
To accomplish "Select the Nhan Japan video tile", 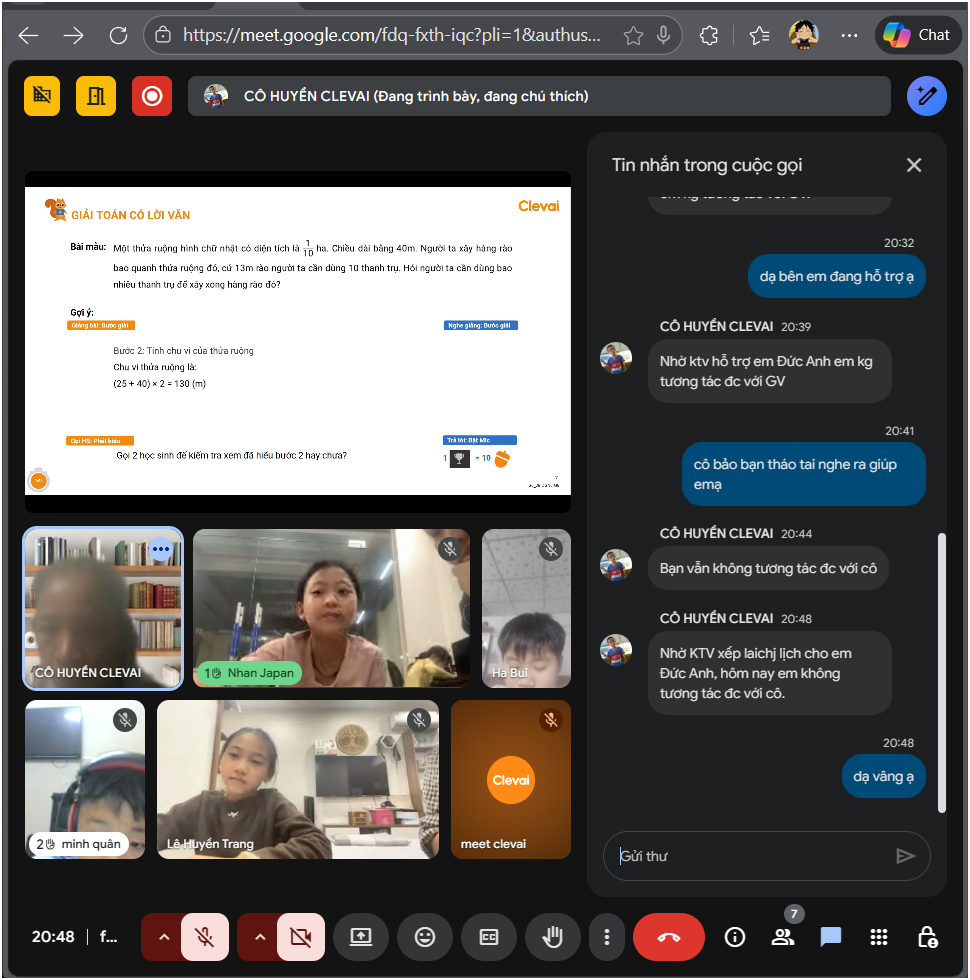I will [331, 608].
